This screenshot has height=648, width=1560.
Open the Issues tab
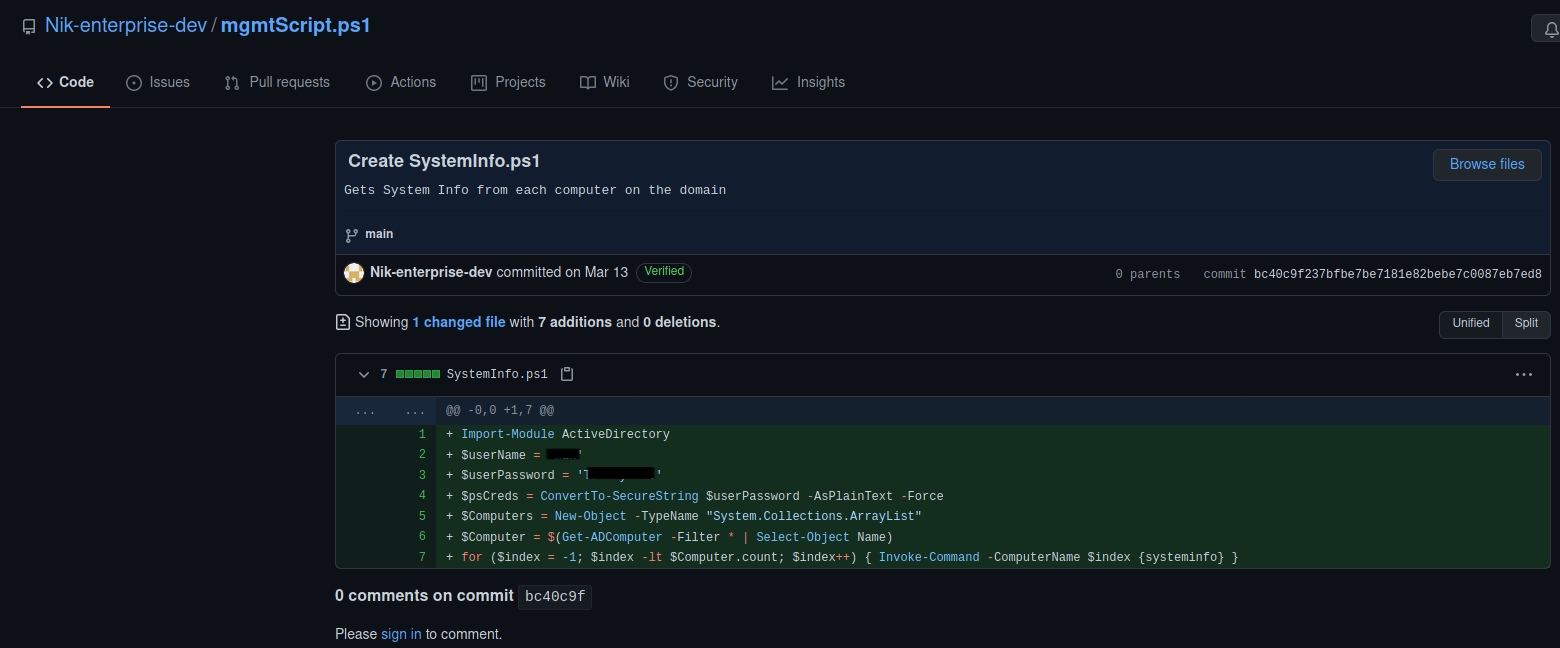[158, 82]
